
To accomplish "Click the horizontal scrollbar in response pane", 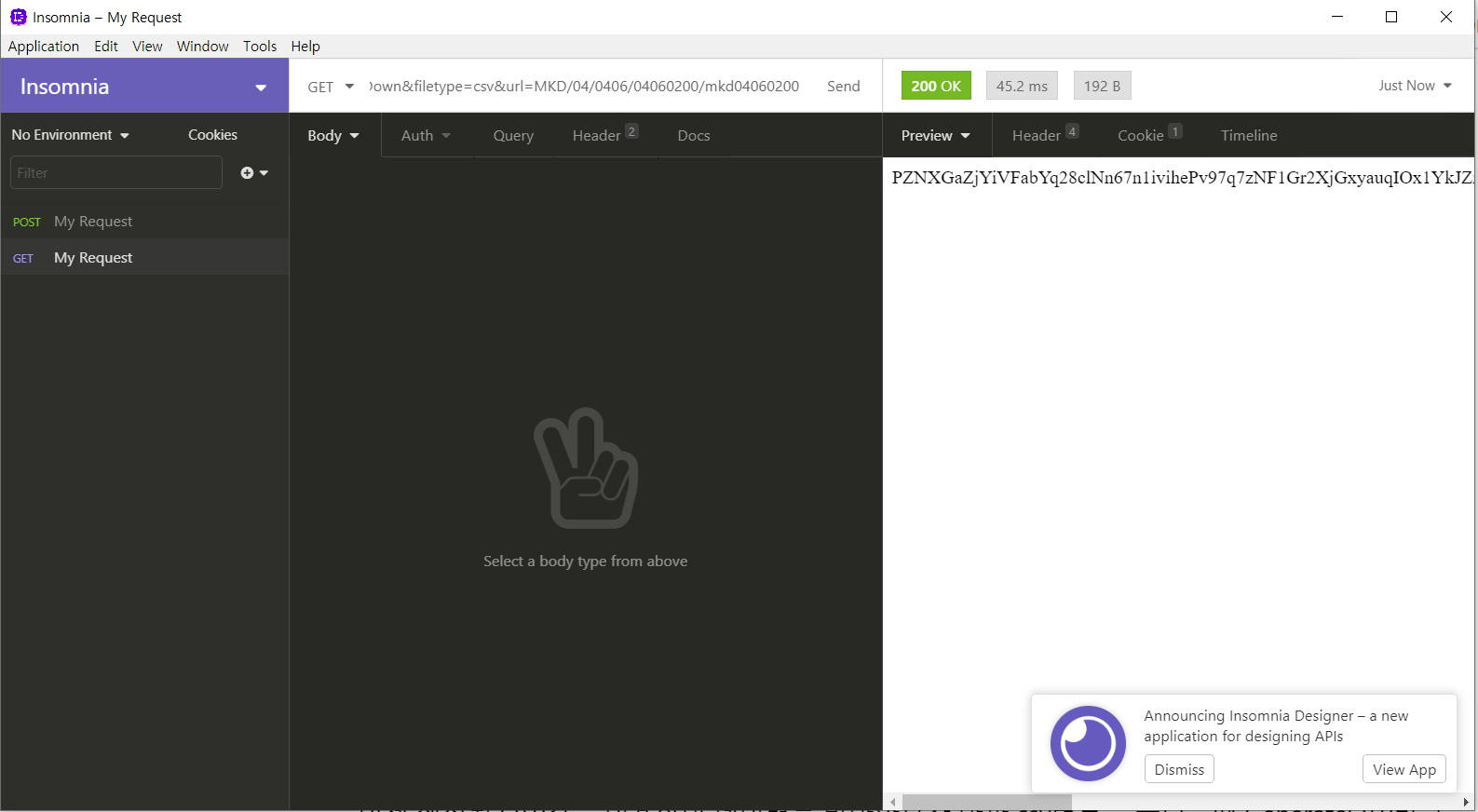I will click(x=987, y=802).
